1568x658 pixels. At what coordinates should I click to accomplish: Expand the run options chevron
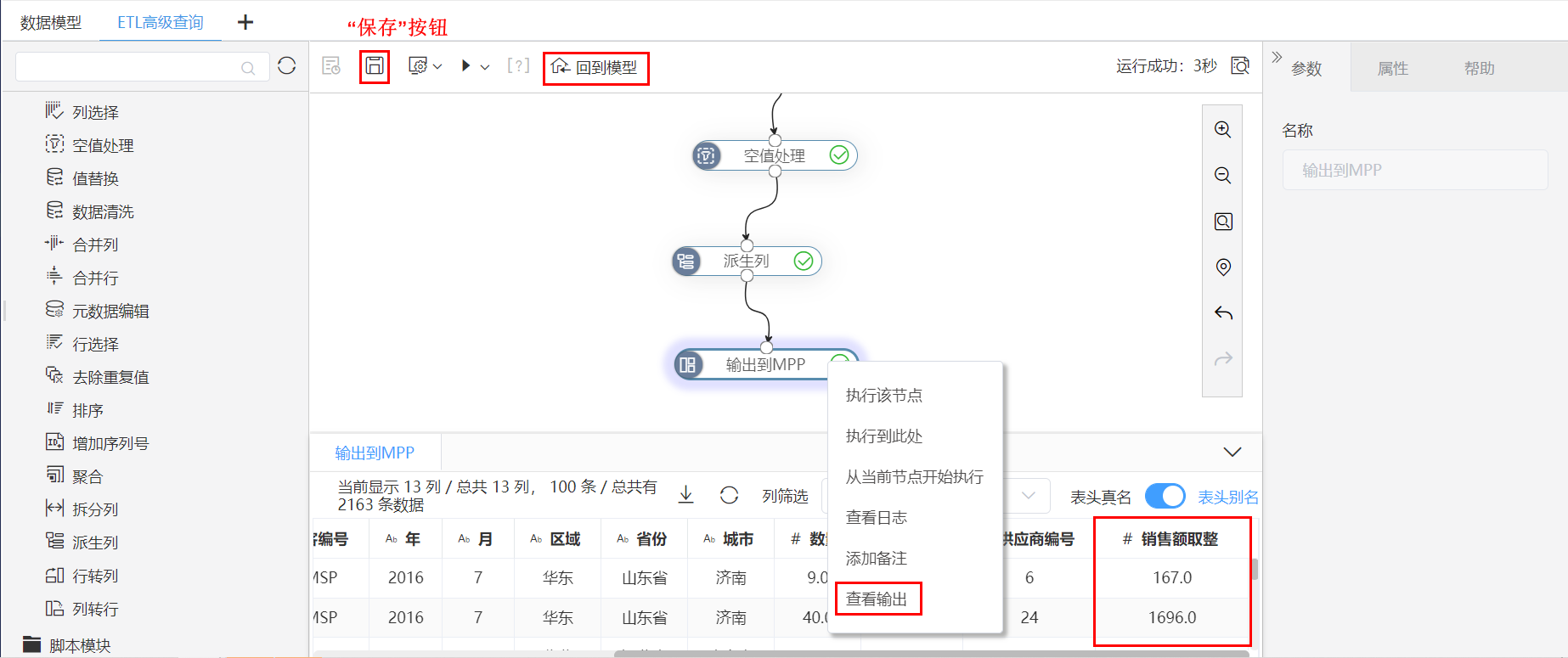click(485, 67)
